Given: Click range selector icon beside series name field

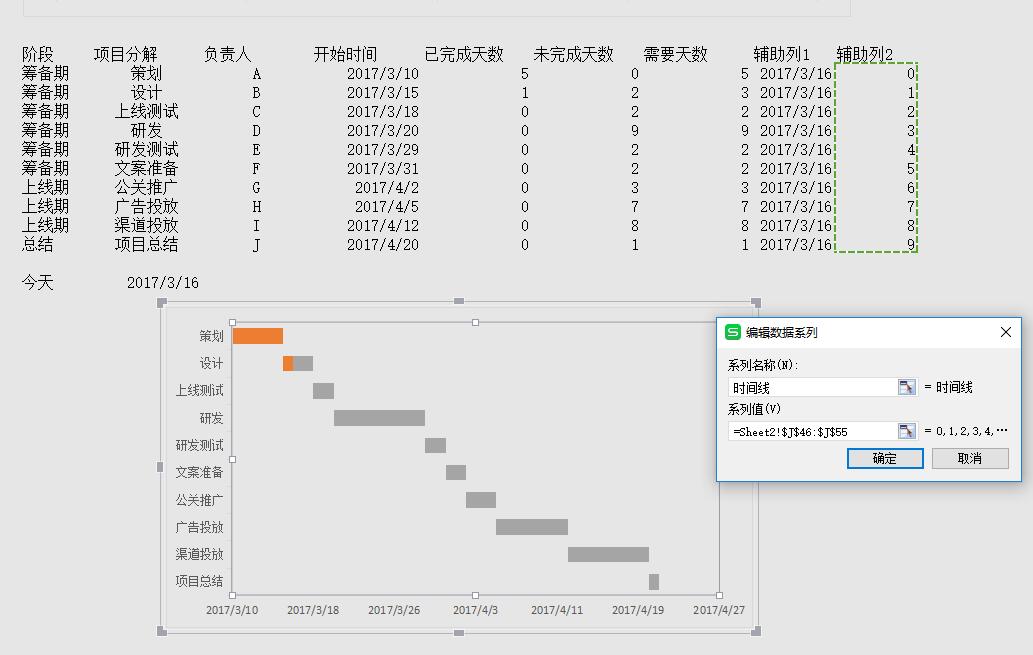Looking at the screenshot, I should (906, 387).
